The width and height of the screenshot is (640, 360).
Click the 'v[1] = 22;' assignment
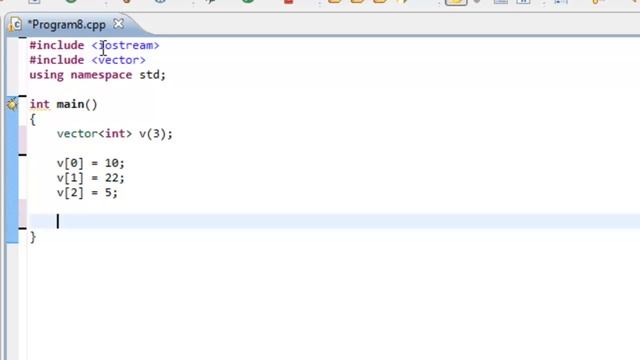[91, 178]
